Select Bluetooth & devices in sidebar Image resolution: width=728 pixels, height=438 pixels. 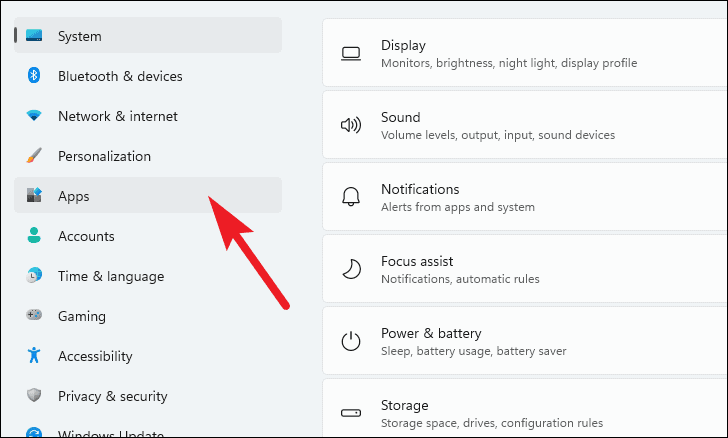click(148, 76)
